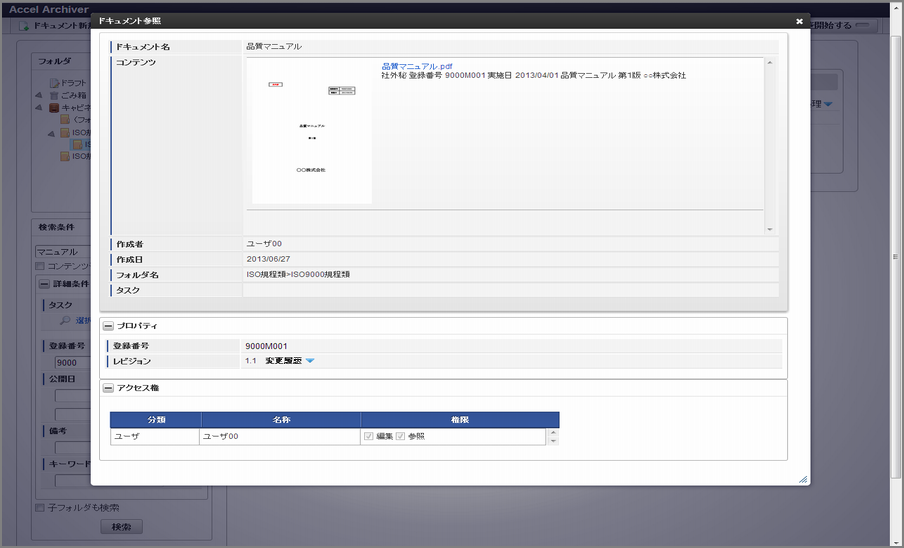
Task: Collapse the プロパティ section
Action: click(108, 326)
